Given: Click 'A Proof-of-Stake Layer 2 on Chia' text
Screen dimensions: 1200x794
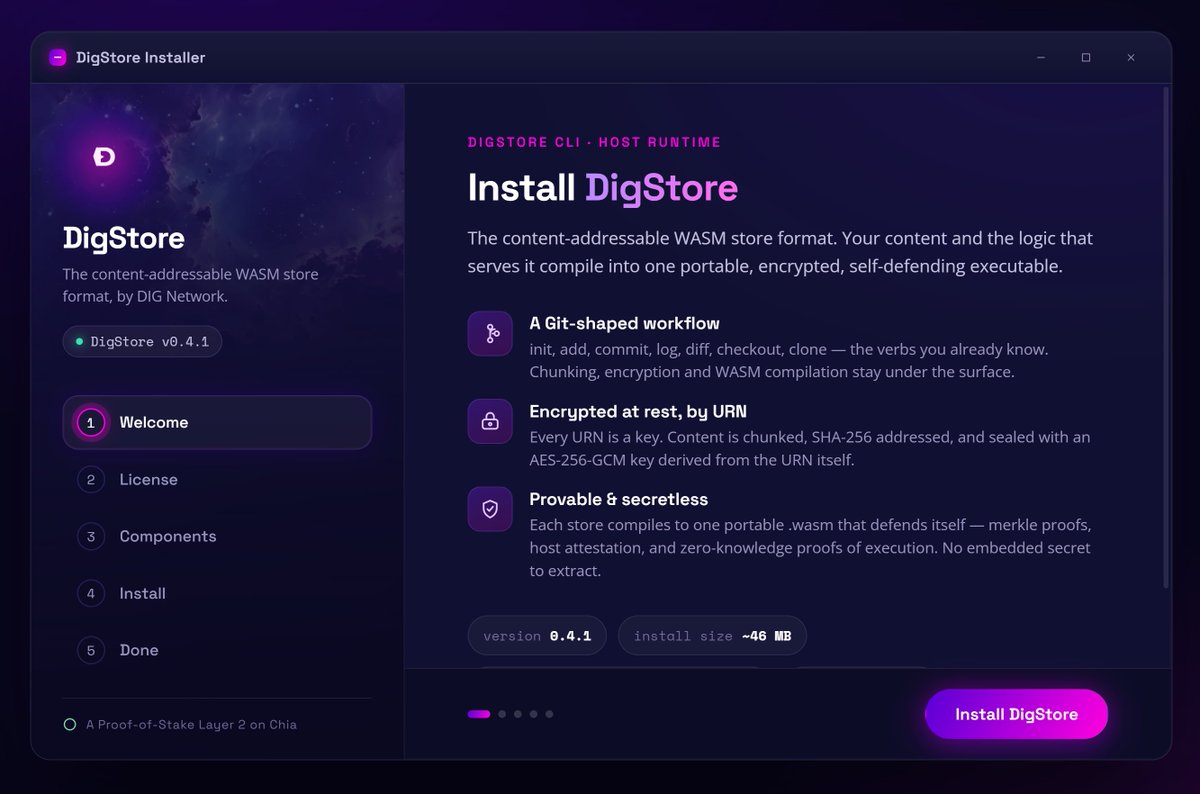Looking at the screenshot, I should coord(191,724).
